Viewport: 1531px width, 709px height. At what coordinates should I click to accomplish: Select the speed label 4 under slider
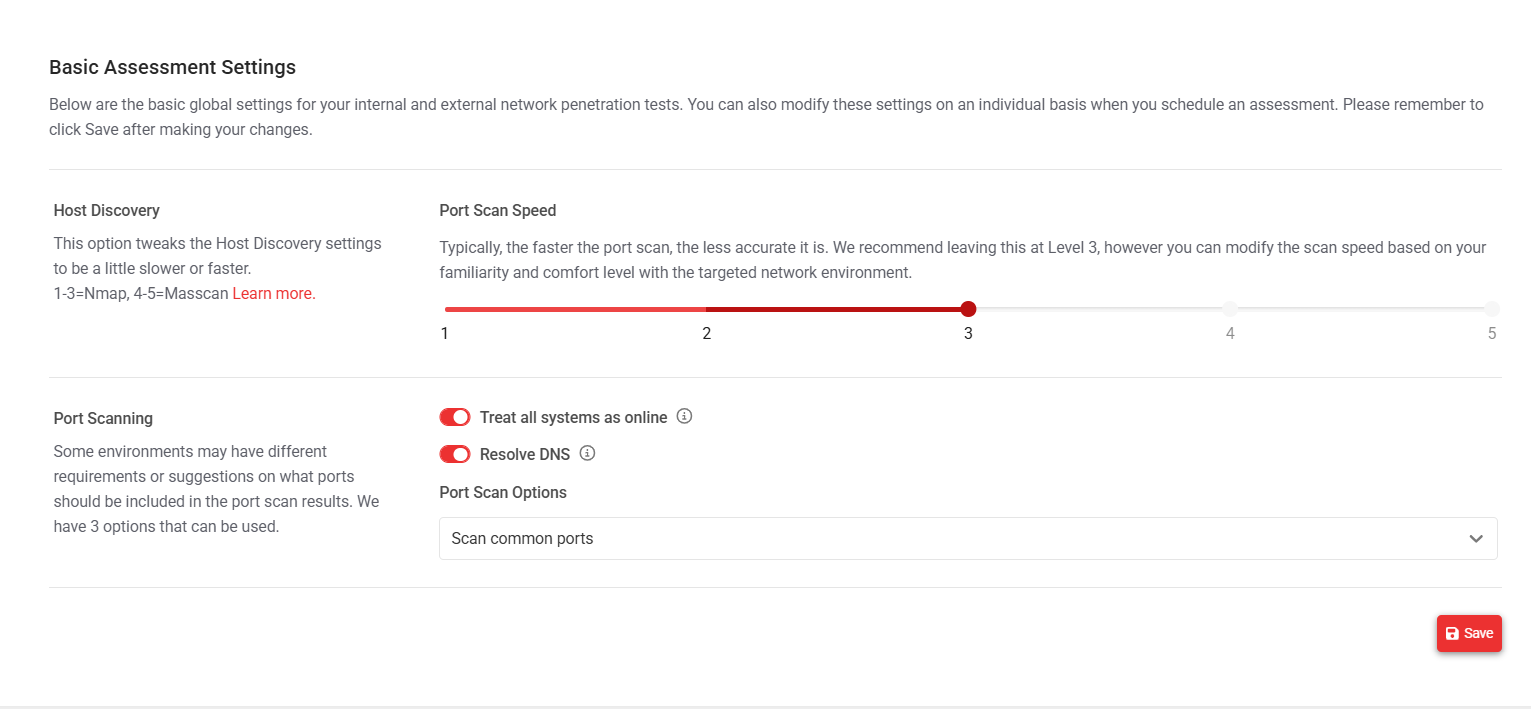point(1230,334)
